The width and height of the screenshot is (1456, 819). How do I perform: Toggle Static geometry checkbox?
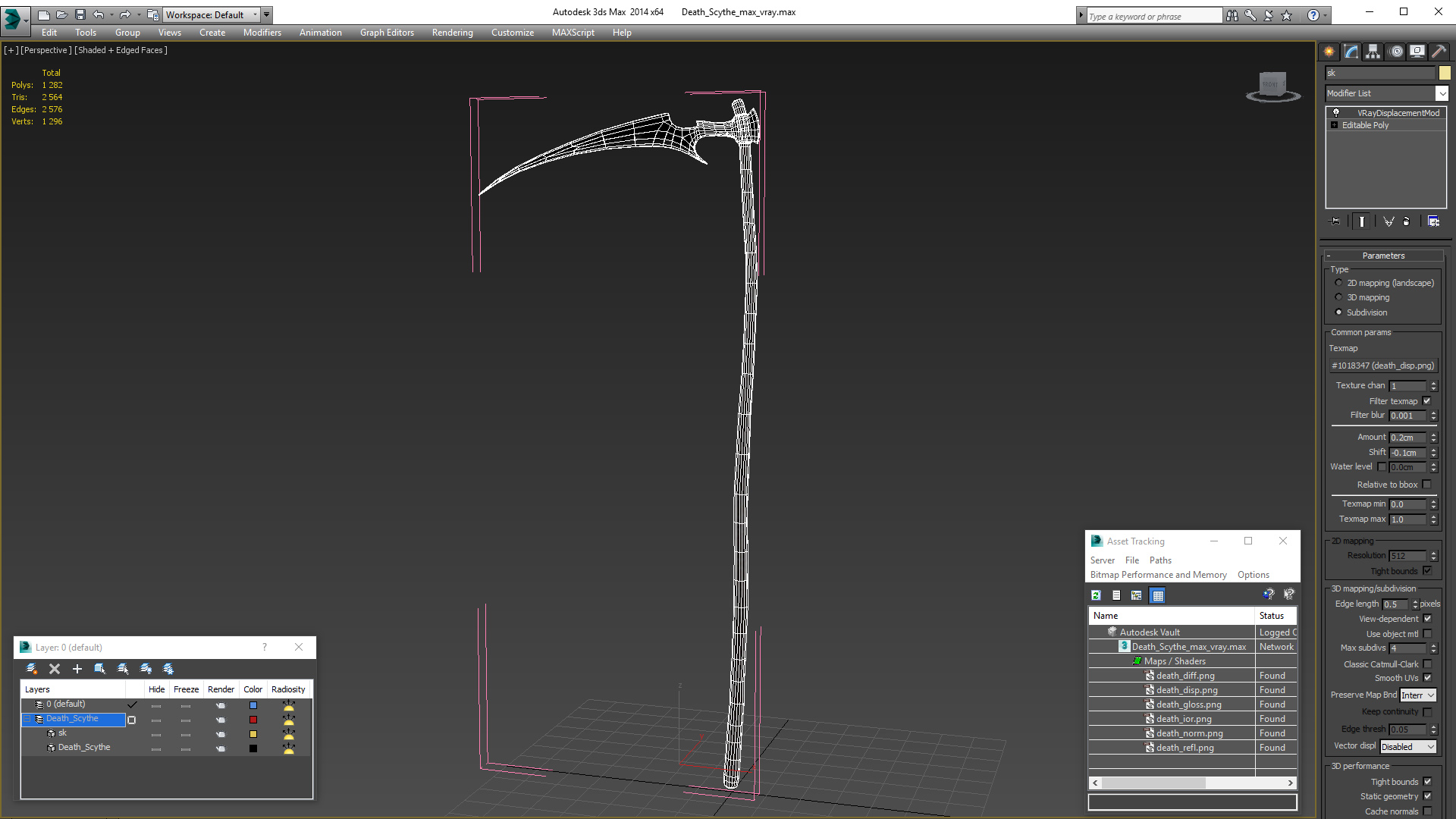point(1427,795)
